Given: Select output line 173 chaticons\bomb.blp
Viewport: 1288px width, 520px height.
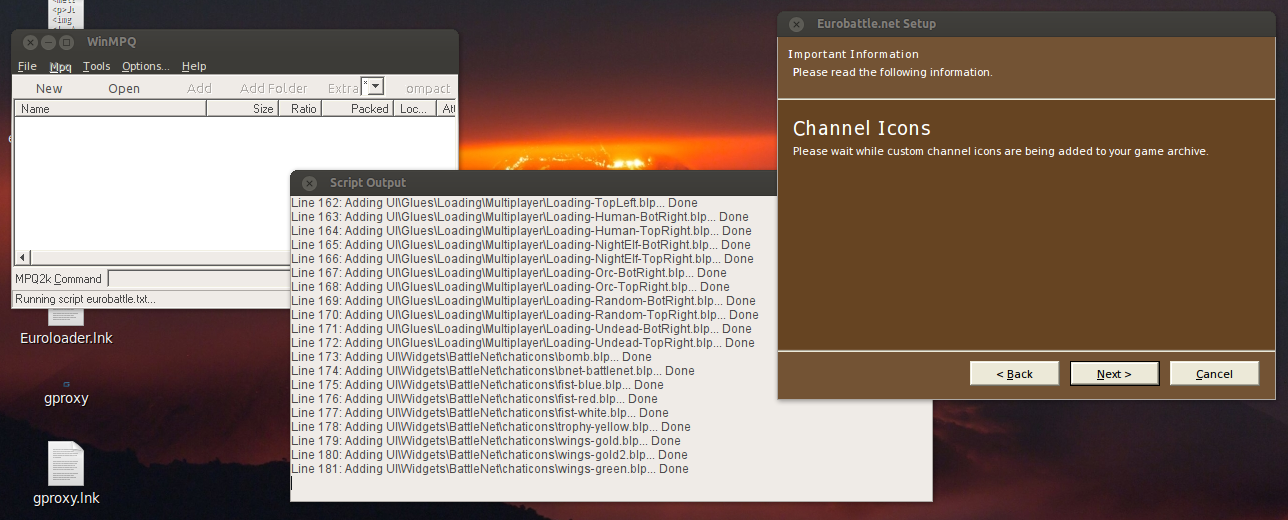Looking at the screenshot, I should coord(471,357).
